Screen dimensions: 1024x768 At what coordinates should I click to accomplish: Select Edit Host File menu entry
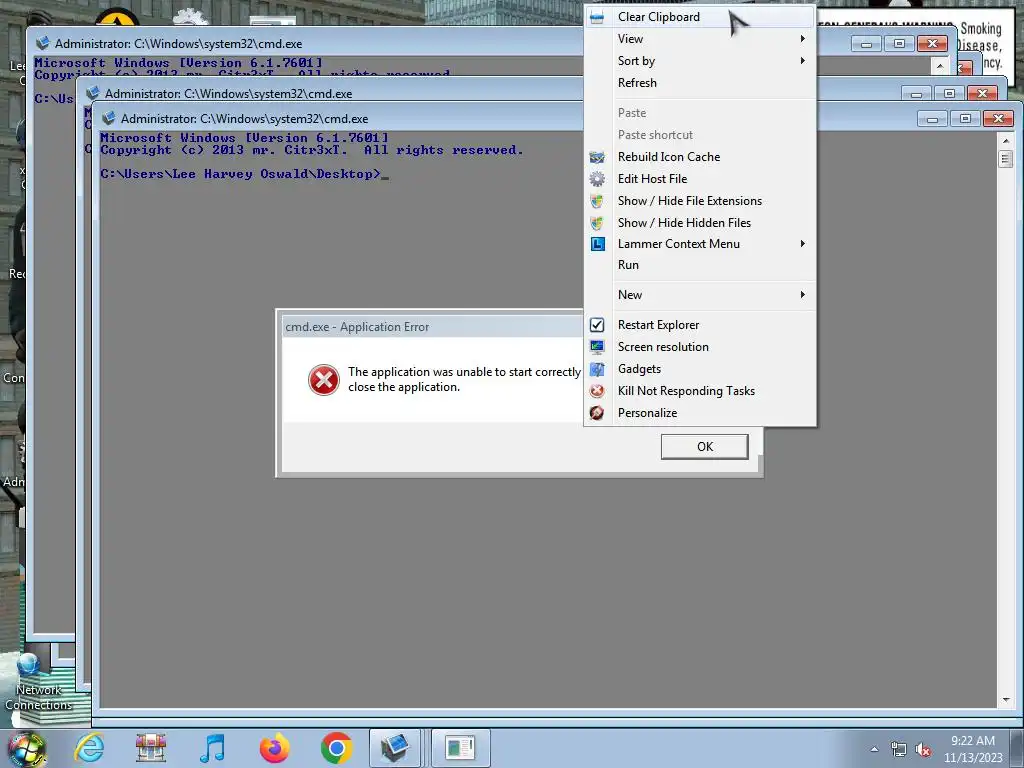[700, 179]
